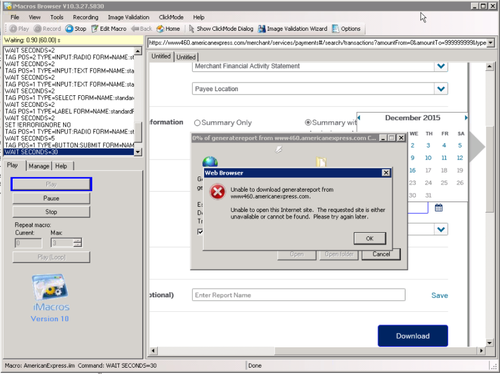Screen dimensions: 500x374
Task: Click the folder icon in download dialog
Action: pos(321,162)
